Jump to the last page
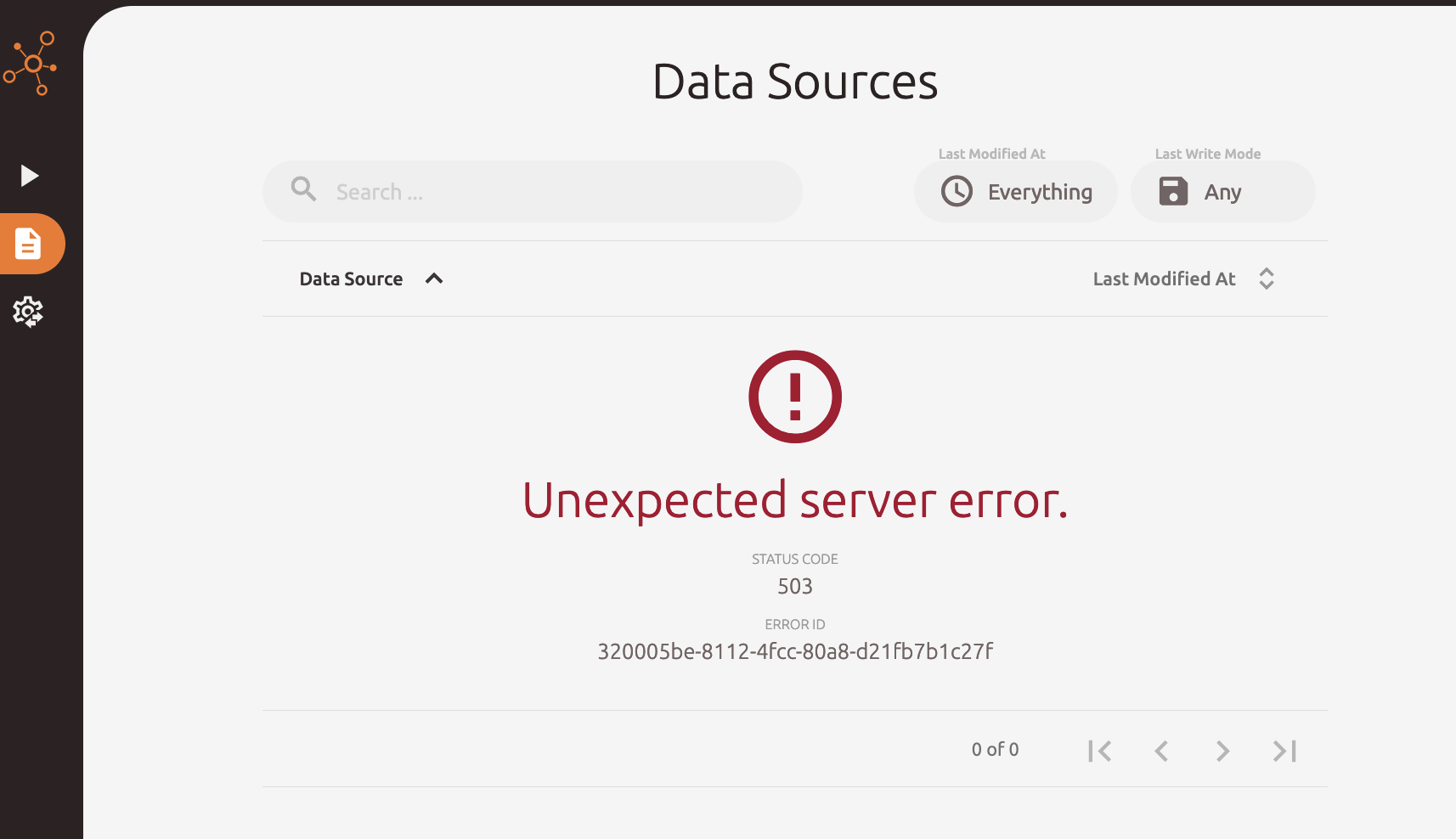 coord(1284,750)
